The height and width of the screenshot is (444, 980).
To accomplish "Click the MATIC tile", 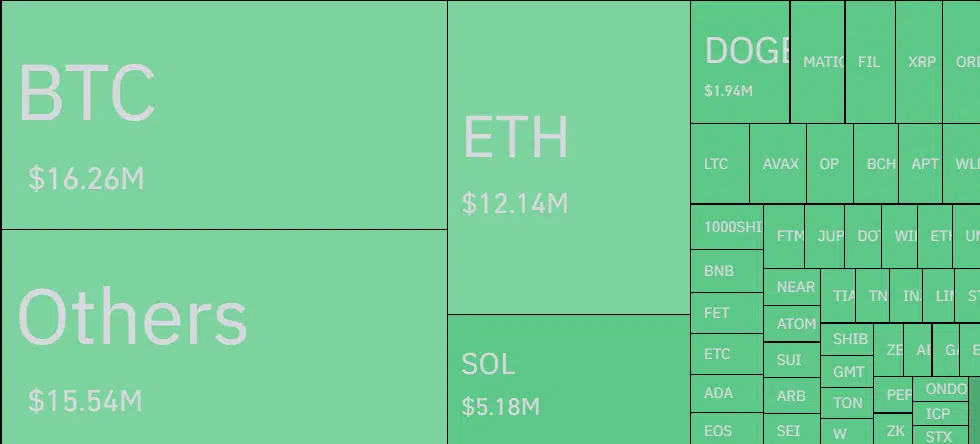I will [x=818, y=61].
